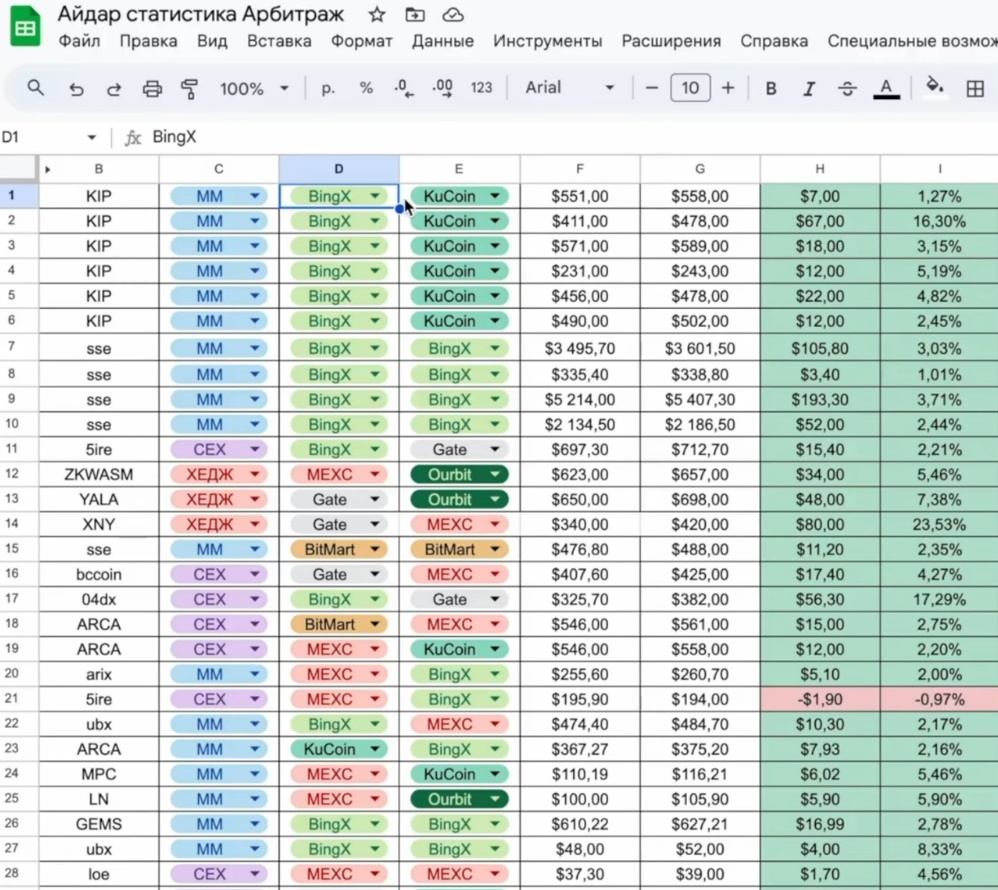Open the Данные menu
Image resolution: width=998 pixels, height=890 pixels.
pyautogui.click(x=442, y=41)
